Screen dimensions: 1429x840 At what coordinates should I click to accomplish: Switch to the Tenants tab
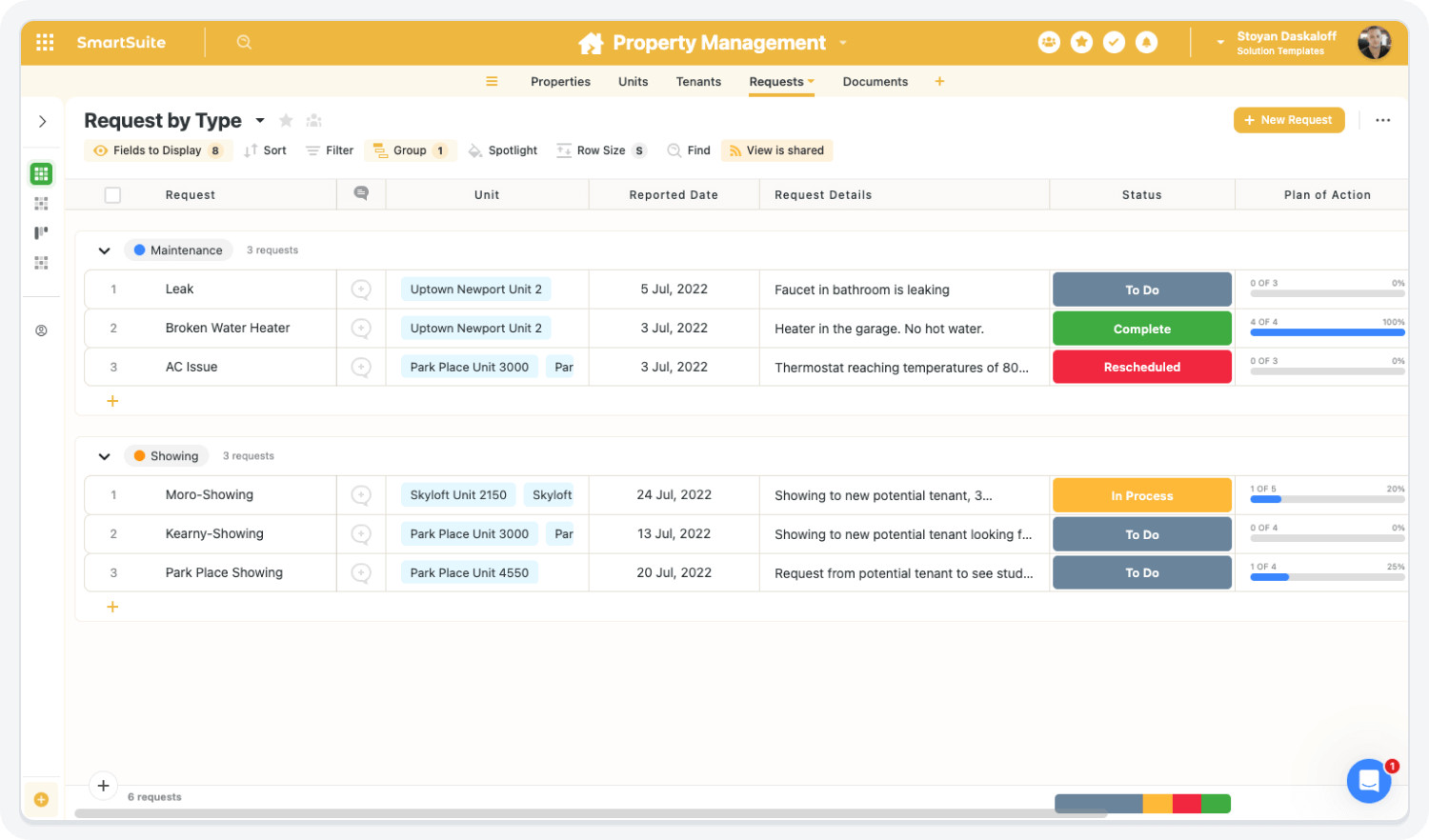click(698, 82)
